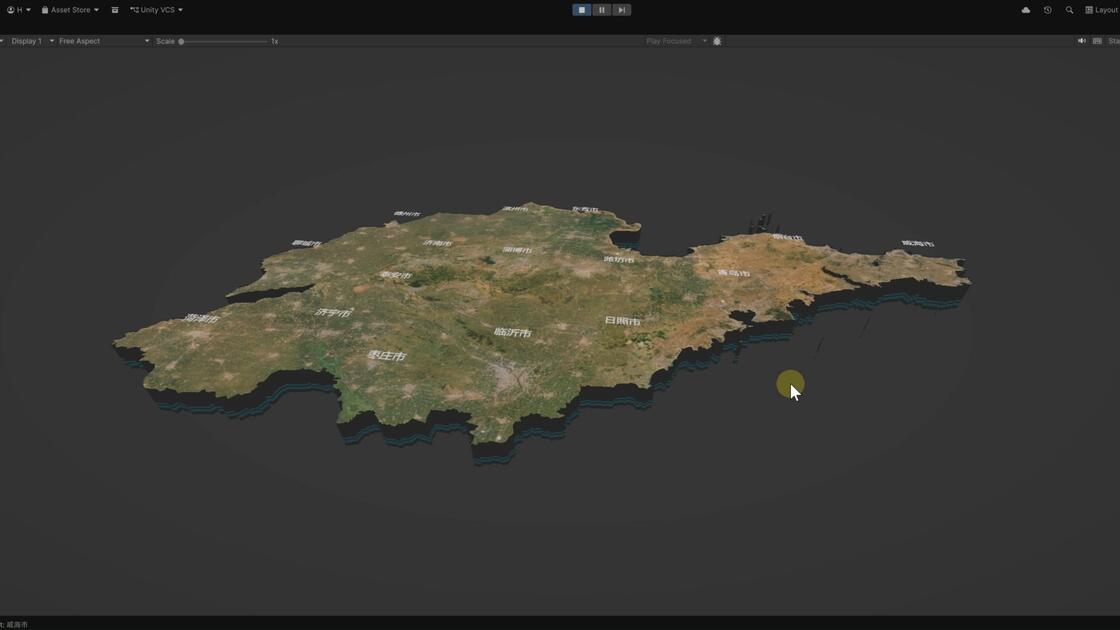Click the 东营市 label on the map
The height and width of the screenshot is (630, 1120).
pos(585,209)
